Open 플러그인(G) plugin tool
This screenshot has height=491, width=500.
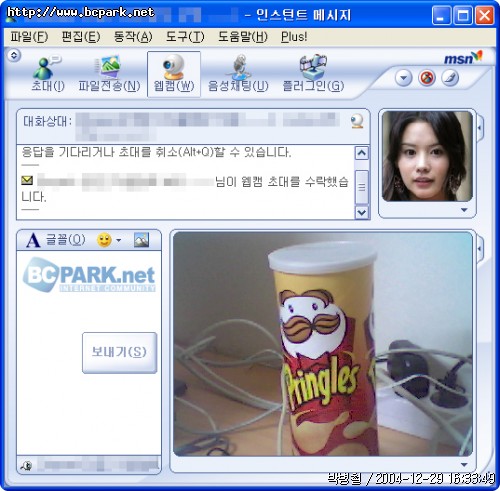click(x=313, y=74)
